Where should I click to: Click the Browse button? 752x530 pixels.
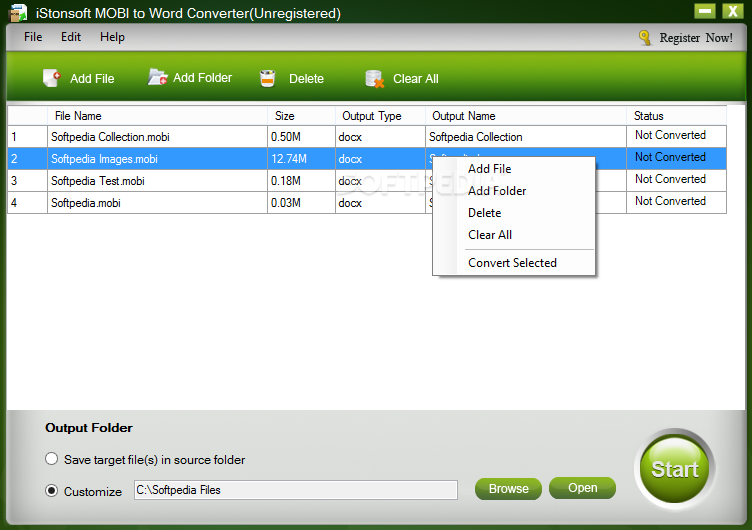click(508, 489)
